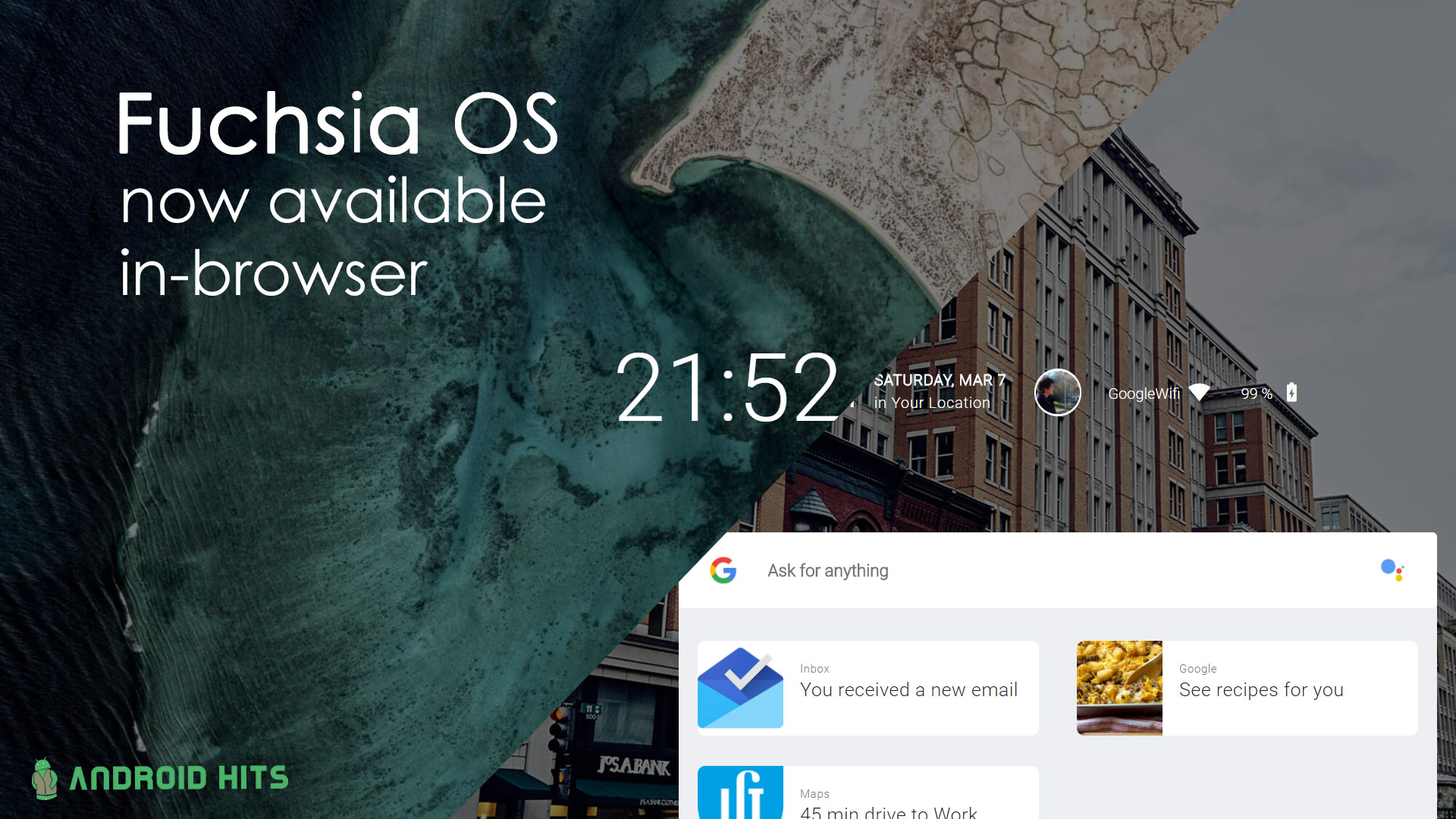Click the Android Hits robot logo
The width and height of the screenshot is (1456, 819).
click(x=45, y=778)
